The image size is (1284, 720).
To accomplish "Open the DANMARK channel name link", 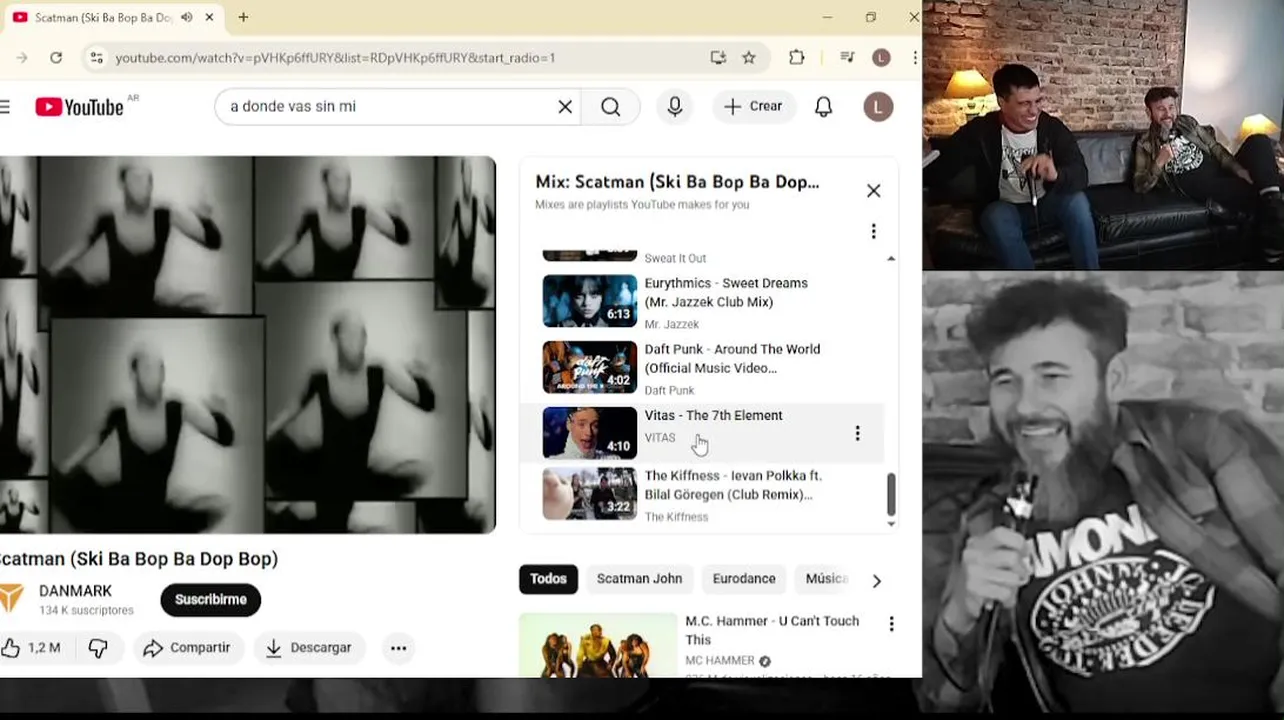I will pos(75,591).
